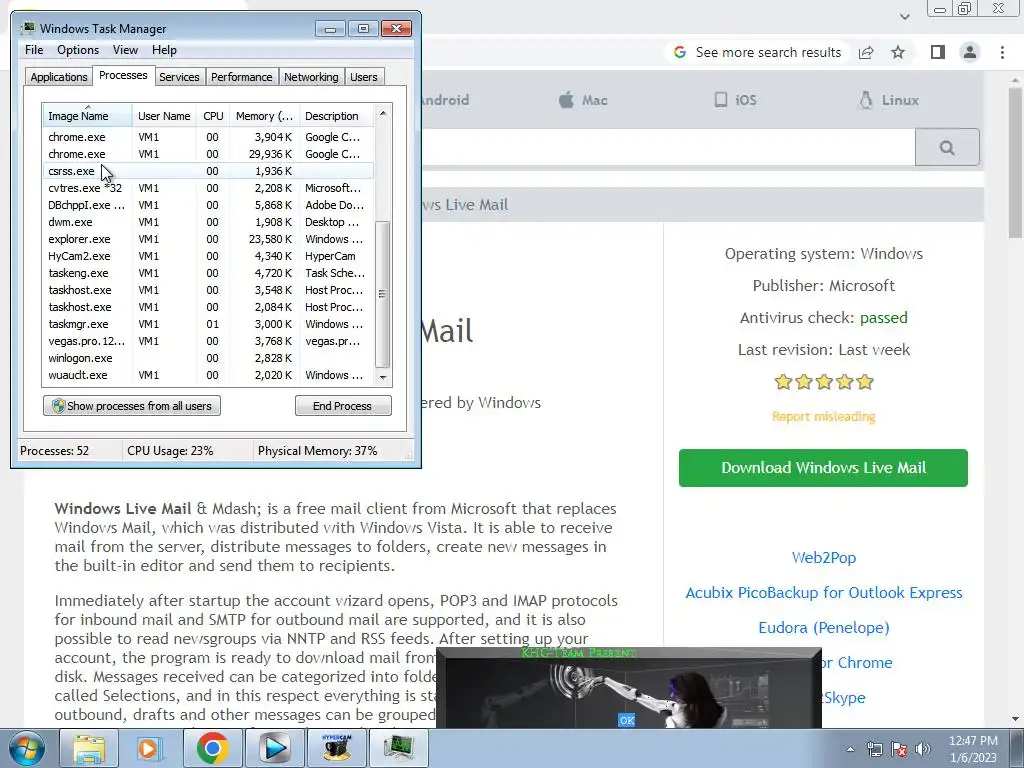Open the Google Chrome taskbar icon
The height and width of the screenshot is (768, 1024).
212,748
